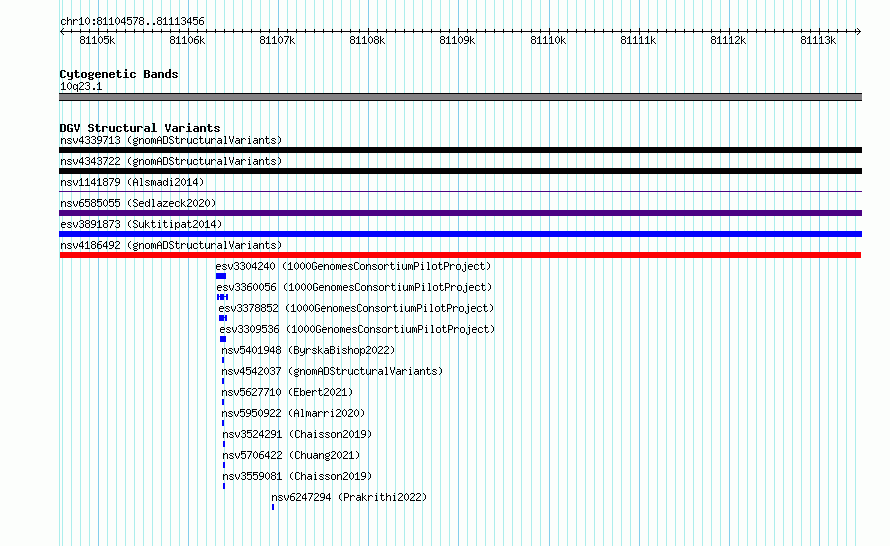This screenshot has width=890, height=546.
Task: Click the Cytogenetic Bands track title
Action: click(119, 74)
